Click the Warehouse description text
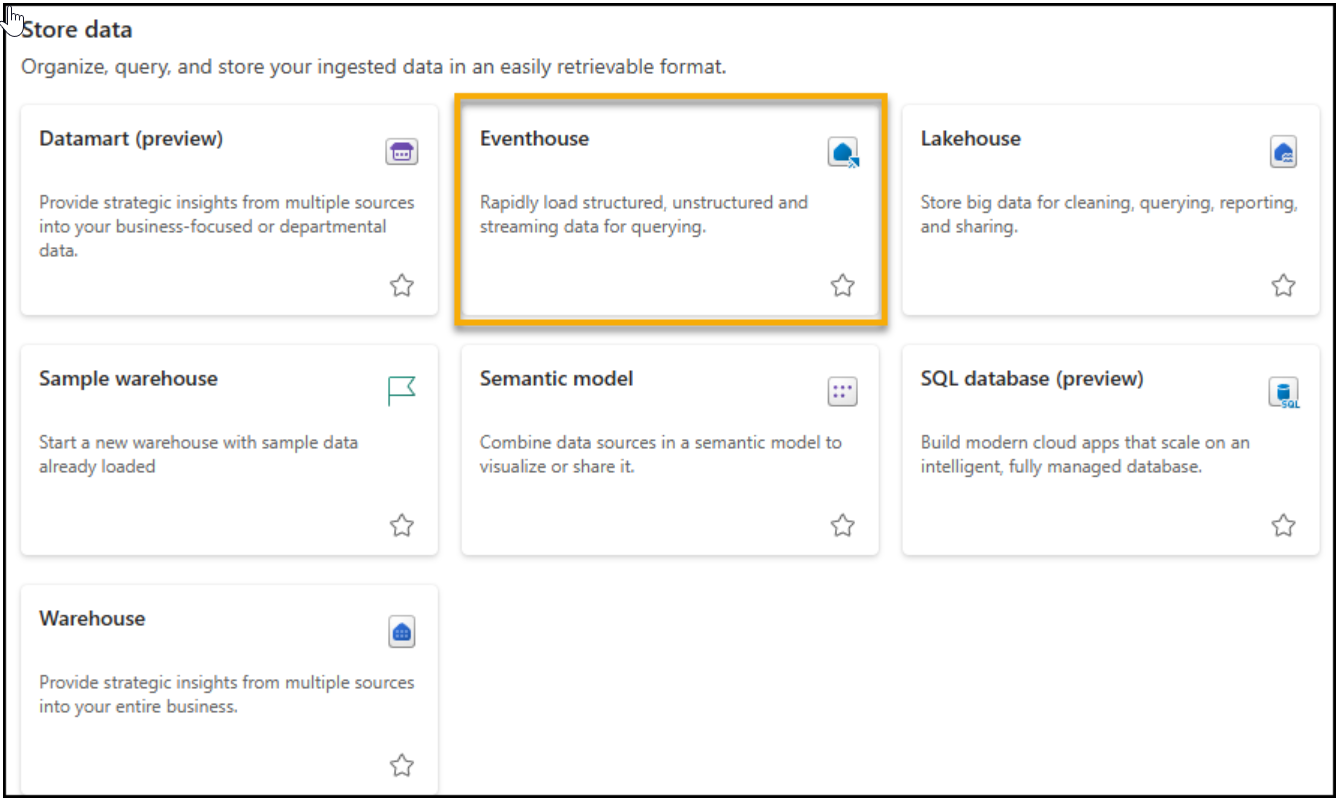 (226, 694)
